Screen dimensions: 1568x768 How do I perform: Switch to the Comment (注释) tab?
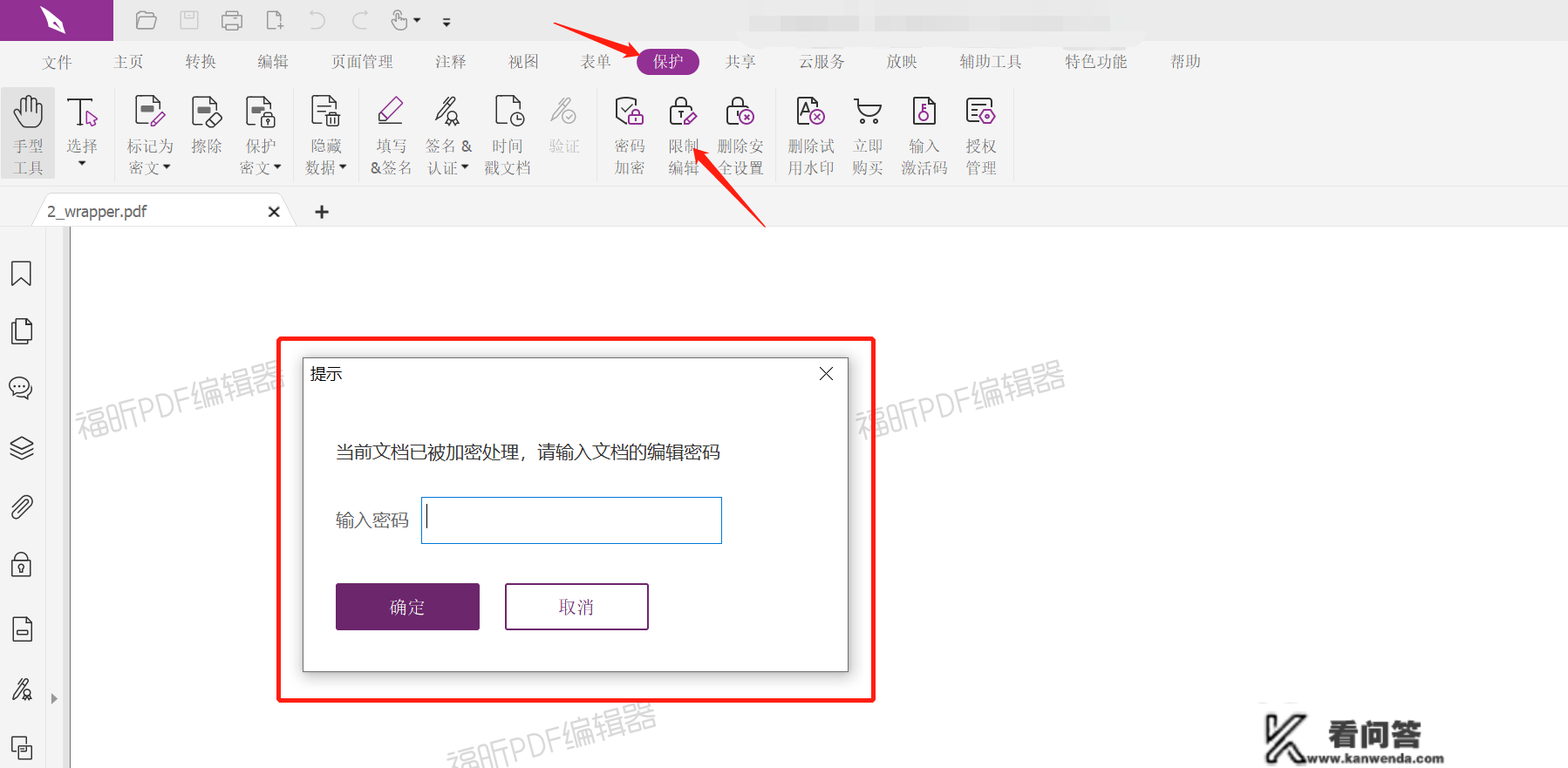tap(451, 62)
